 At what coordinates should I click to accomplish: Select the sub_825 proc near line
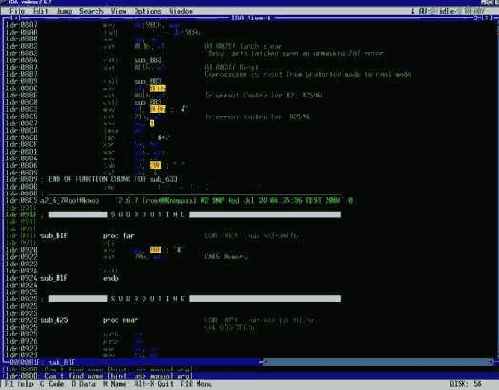click(89, 320)
